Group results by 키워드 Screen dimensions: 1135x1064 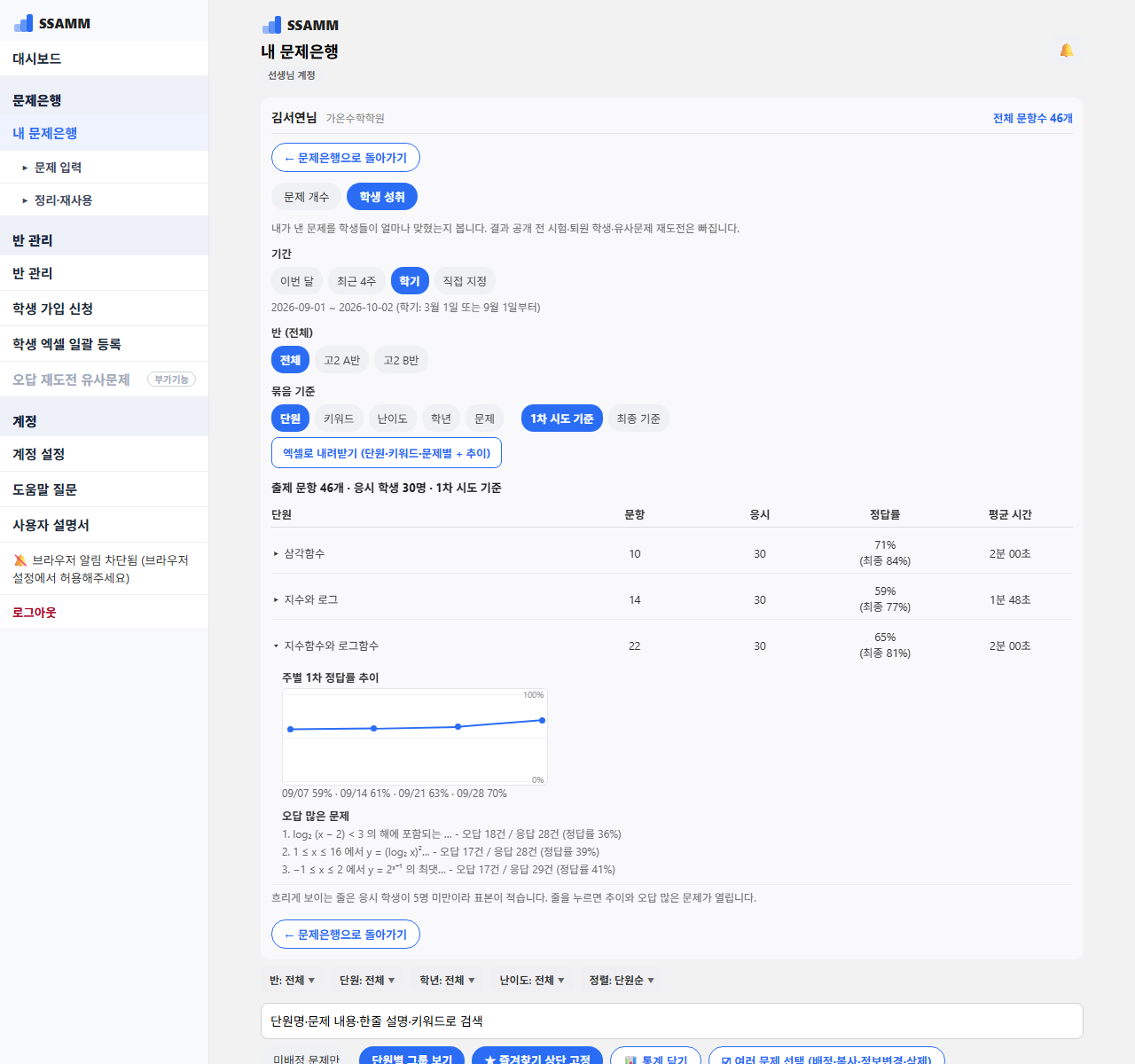[339, 419]
